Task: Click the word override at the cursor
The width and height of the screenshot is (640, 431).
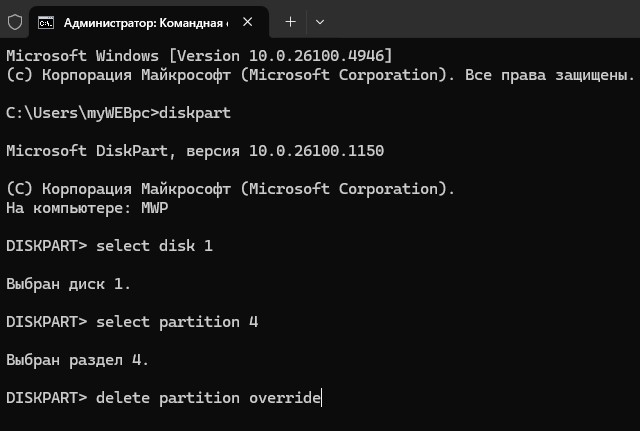Action: point(285,398)
